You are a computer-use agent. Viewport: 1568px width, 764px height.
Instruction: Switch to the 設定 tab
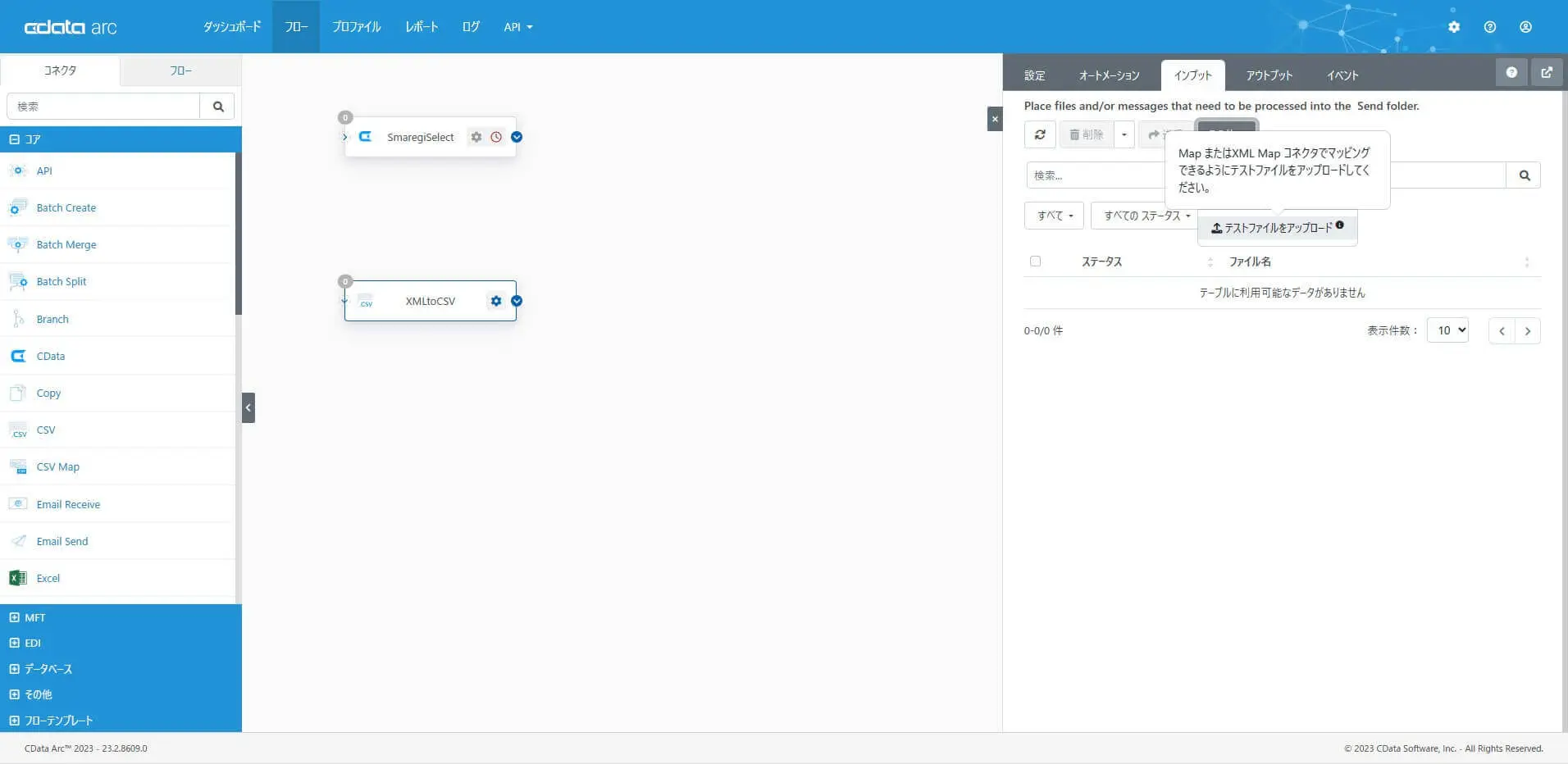tap(1035, 75)
